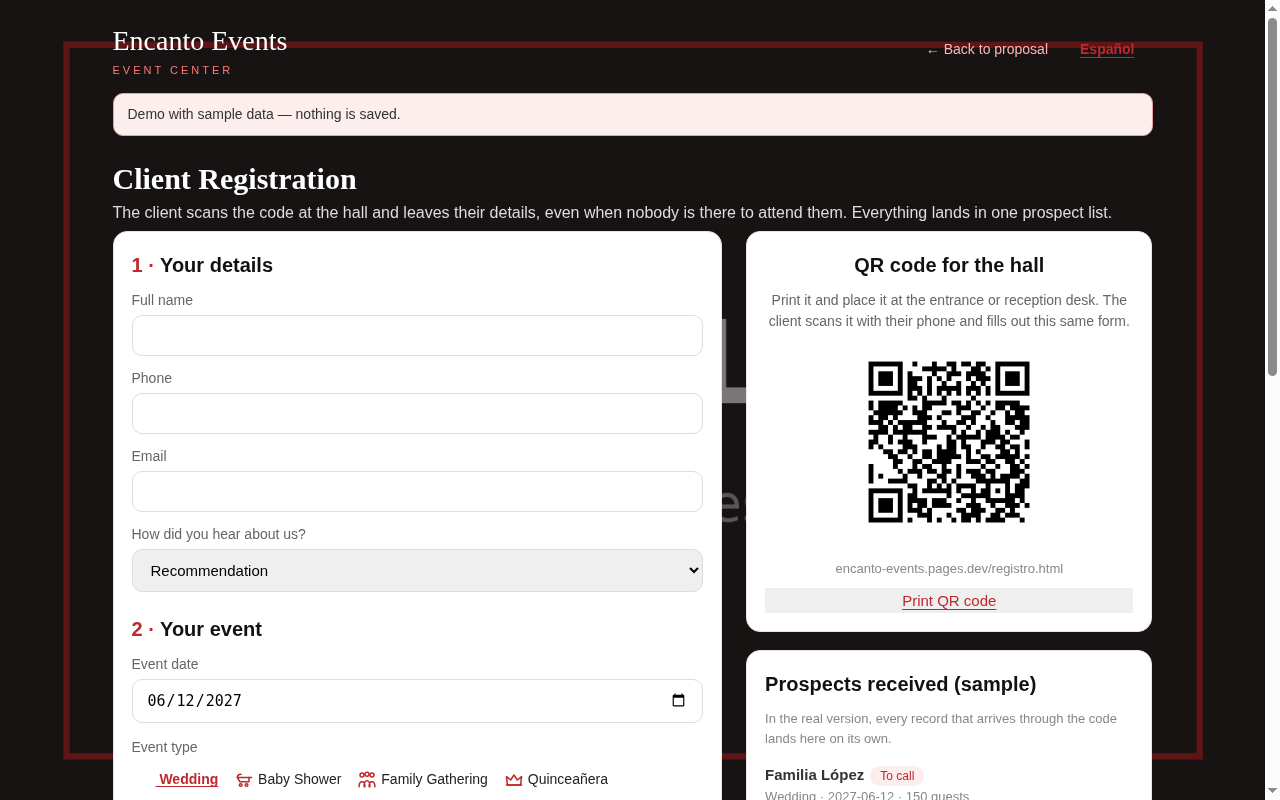Focus the Phone input field
This screenshot has height=800, width=1280.
click(417, 413)
